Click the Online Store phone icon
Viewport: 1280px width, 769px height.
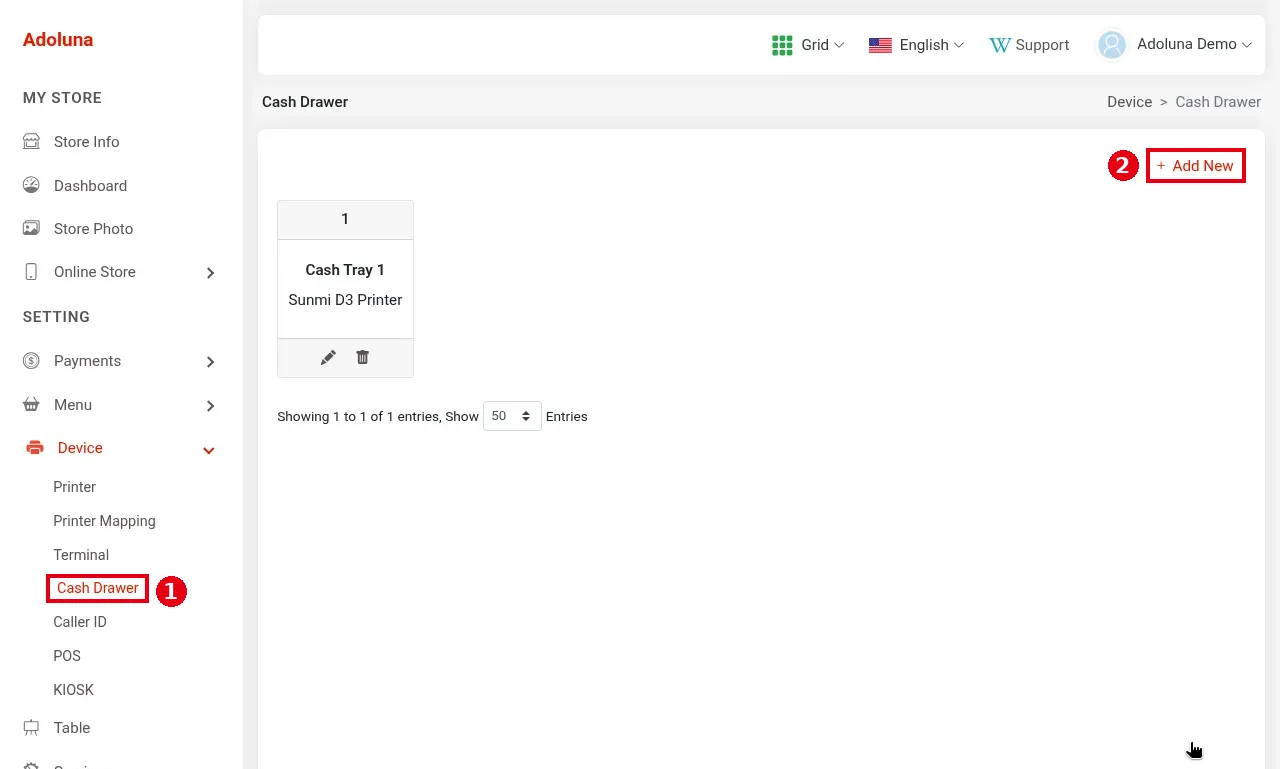[31, 272]
